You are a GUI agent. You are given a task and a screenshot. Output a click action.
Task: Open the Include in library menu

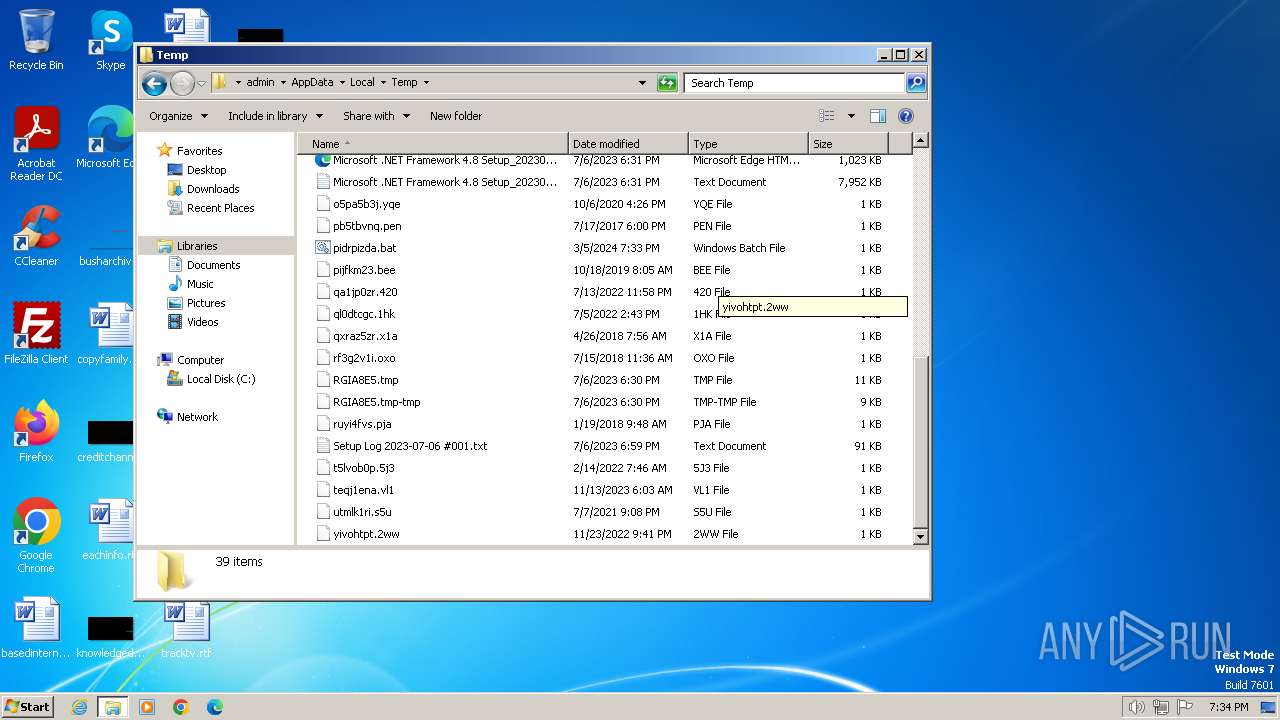(274, 116)
